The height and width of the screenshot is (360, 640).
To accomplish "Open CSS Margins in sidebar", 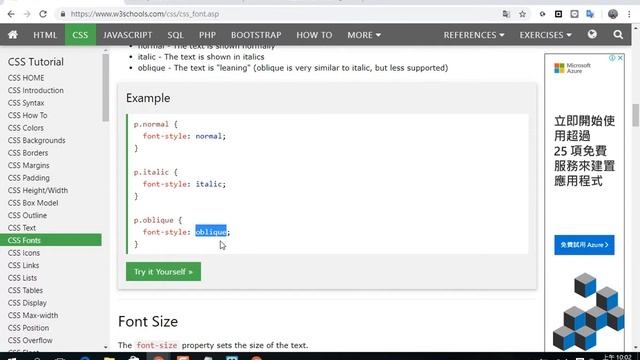I will point(29,165).
